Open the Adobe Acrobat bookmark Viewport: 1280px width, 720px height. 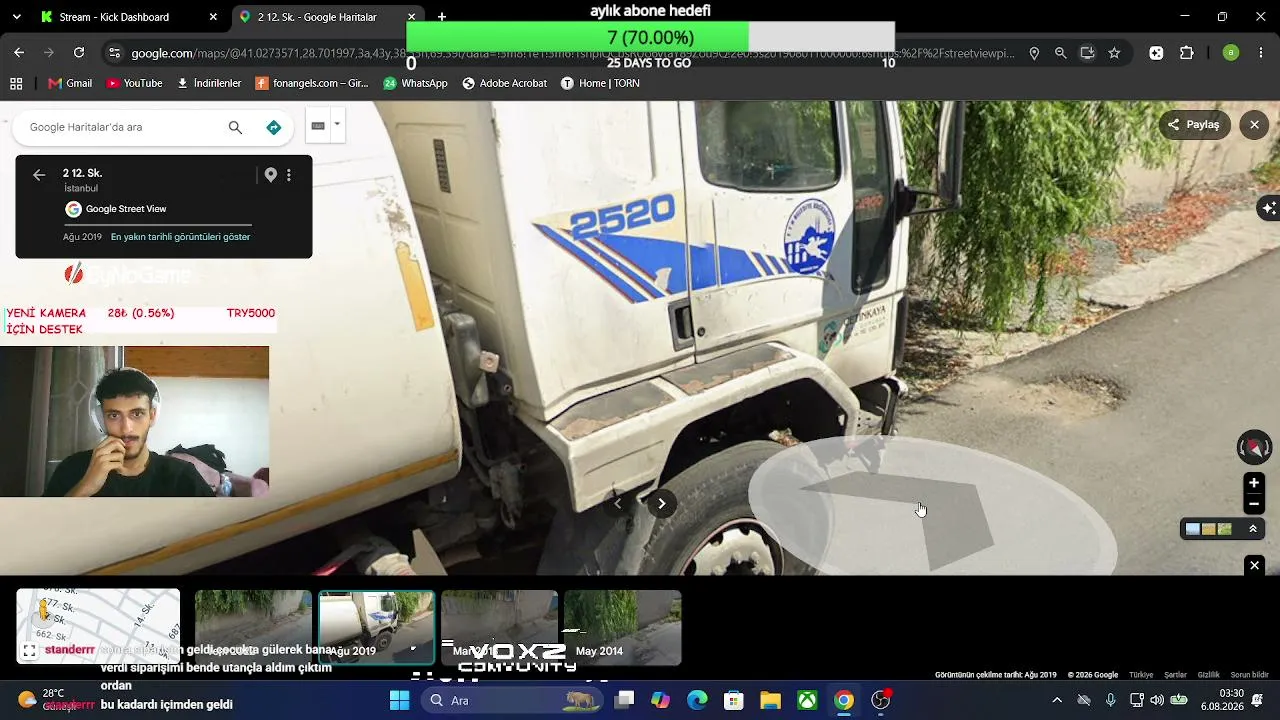point(504,83)
